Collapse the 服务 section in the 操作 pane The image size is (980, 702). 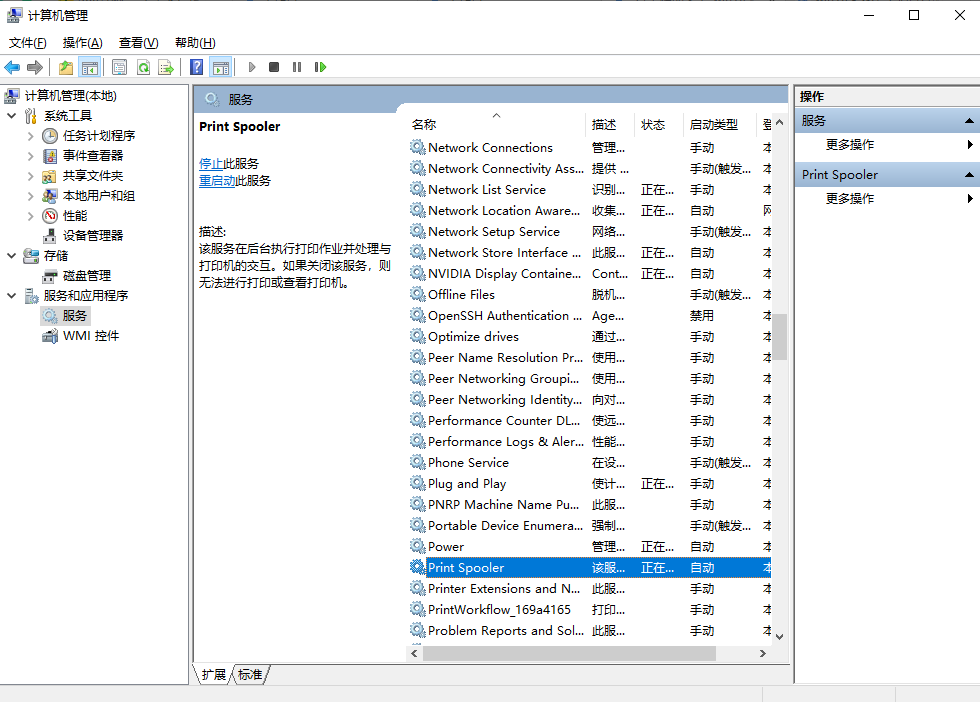pyautogui.click(x=968, y=122)
